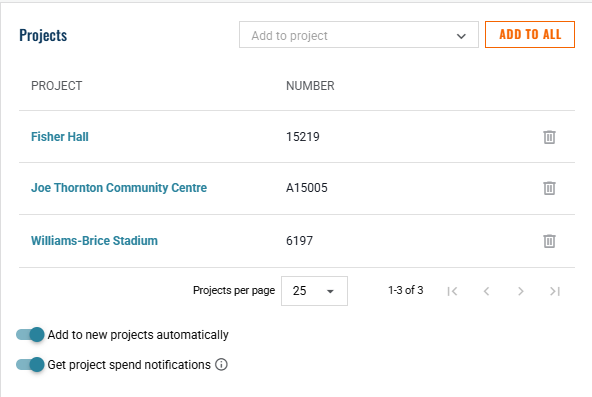This screenshot has height=397, width=592.
Task: Open Williams-Brice Stadium project link
Action: [x=94, y=240]
